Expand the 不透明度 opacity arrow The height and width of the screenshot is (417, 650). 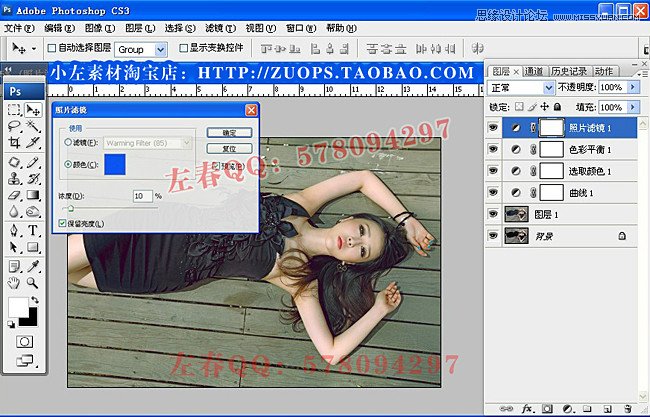tap(640, 88)
